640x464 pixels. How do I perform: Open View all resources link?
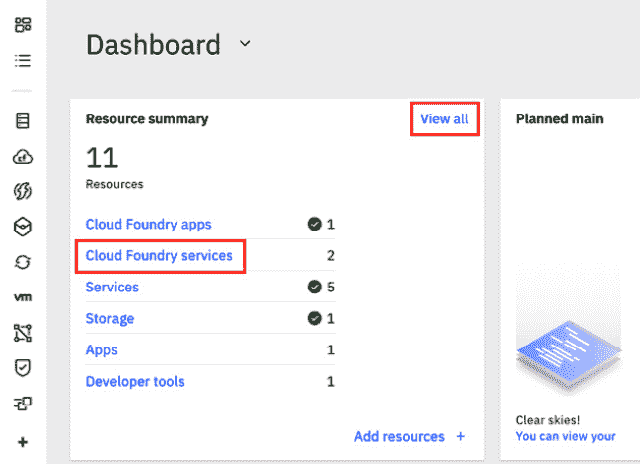[444, 119]
